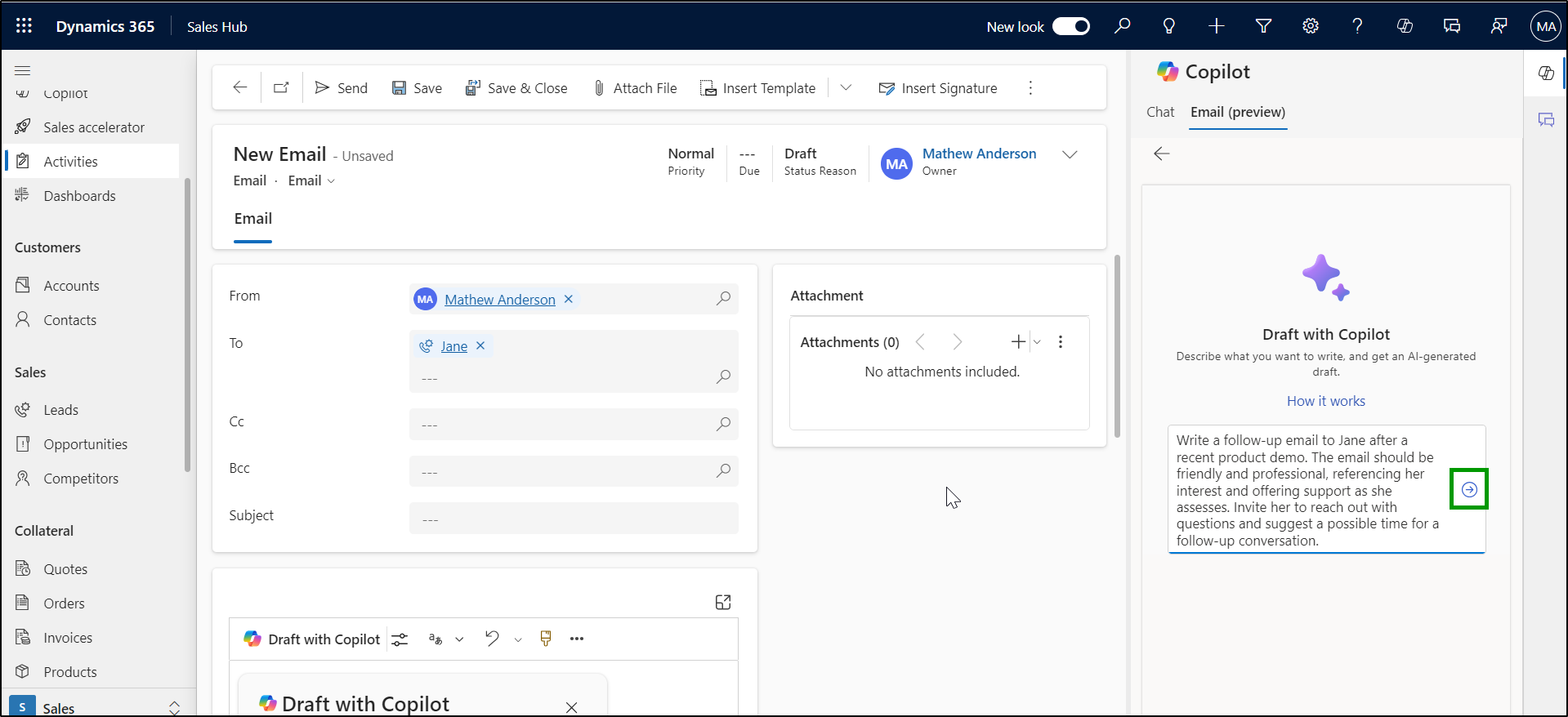Expand the translate language dropdown
The image size is (1568, 717).
click(459, 639)
